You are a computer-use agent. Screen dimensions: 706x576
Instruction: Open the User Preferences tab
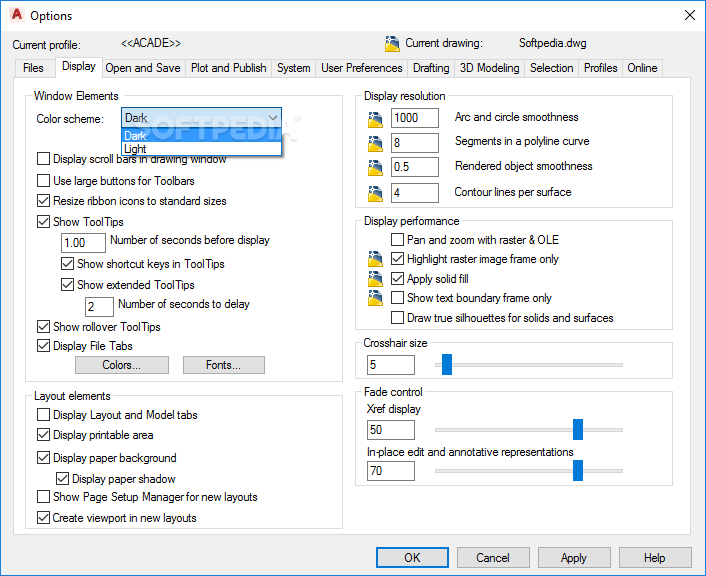362,68
